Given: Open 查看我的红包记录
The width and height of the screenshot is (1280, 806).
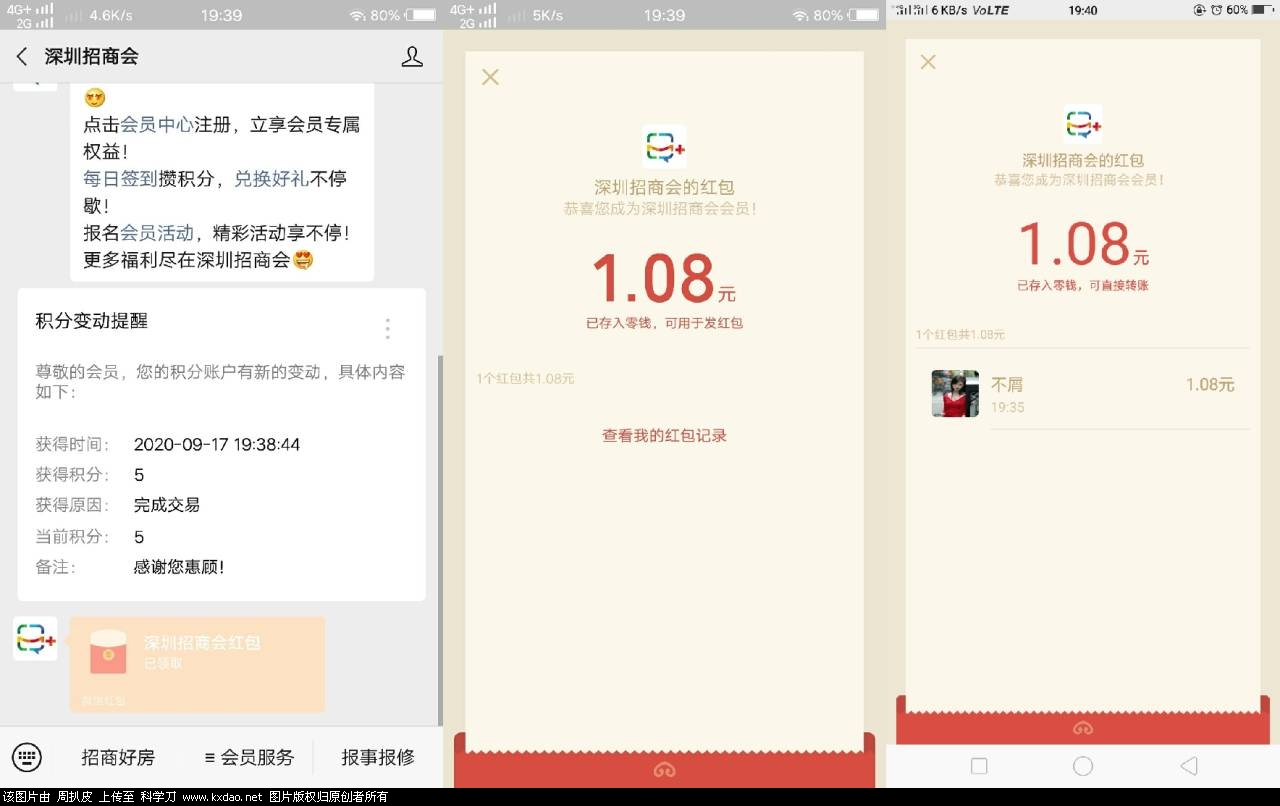Looking at the screenshot, I should [x=664, y=436].
